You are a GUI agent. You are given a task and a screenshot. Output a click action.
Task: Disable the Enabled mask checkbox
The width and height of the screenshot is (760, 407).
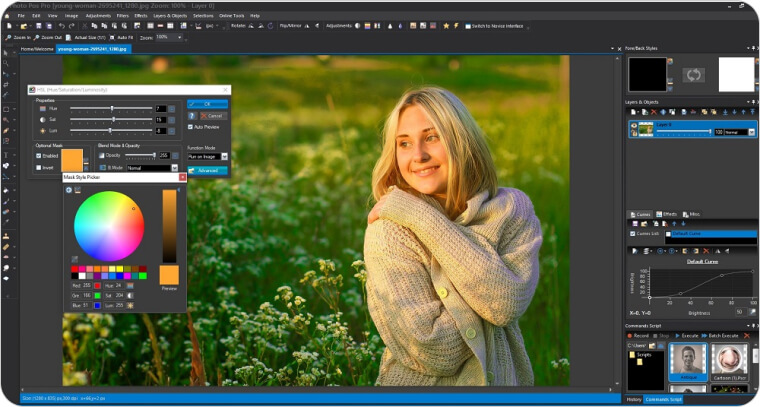coord(39,156)
